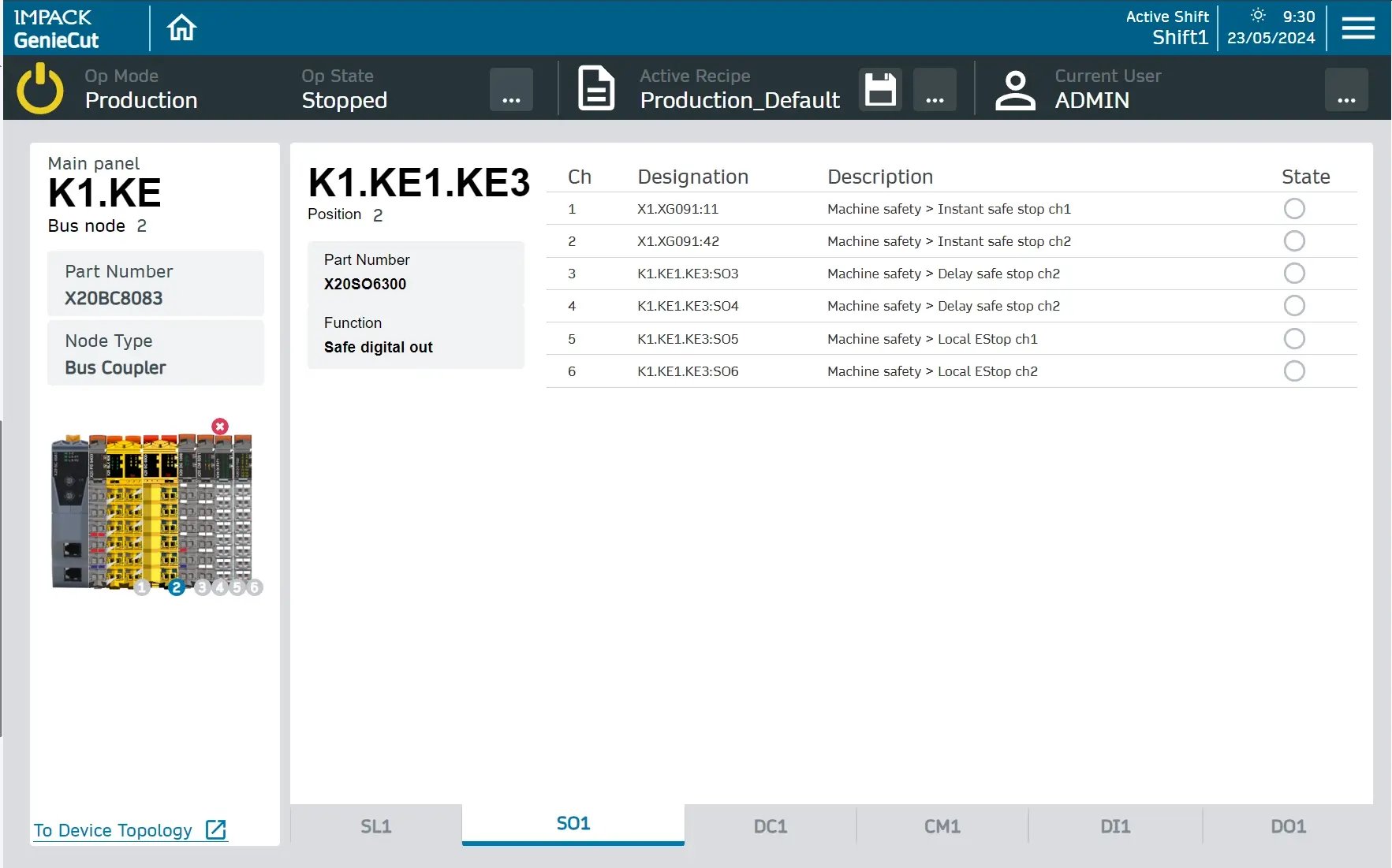Select the SL1 tab
This screenshot has height=868, width=1392.
[375, 825]
